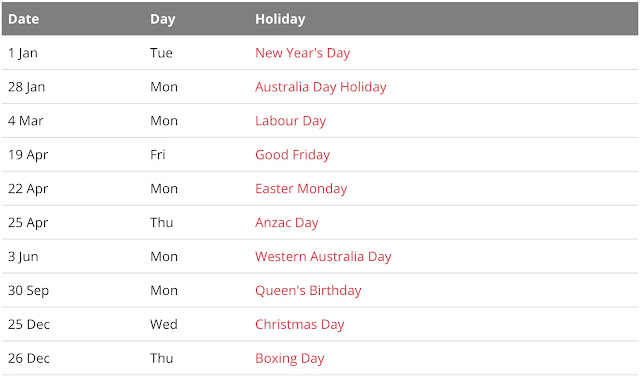Select the 30 Sep date cell
This screenshot has width=640, height=379.
28,290
